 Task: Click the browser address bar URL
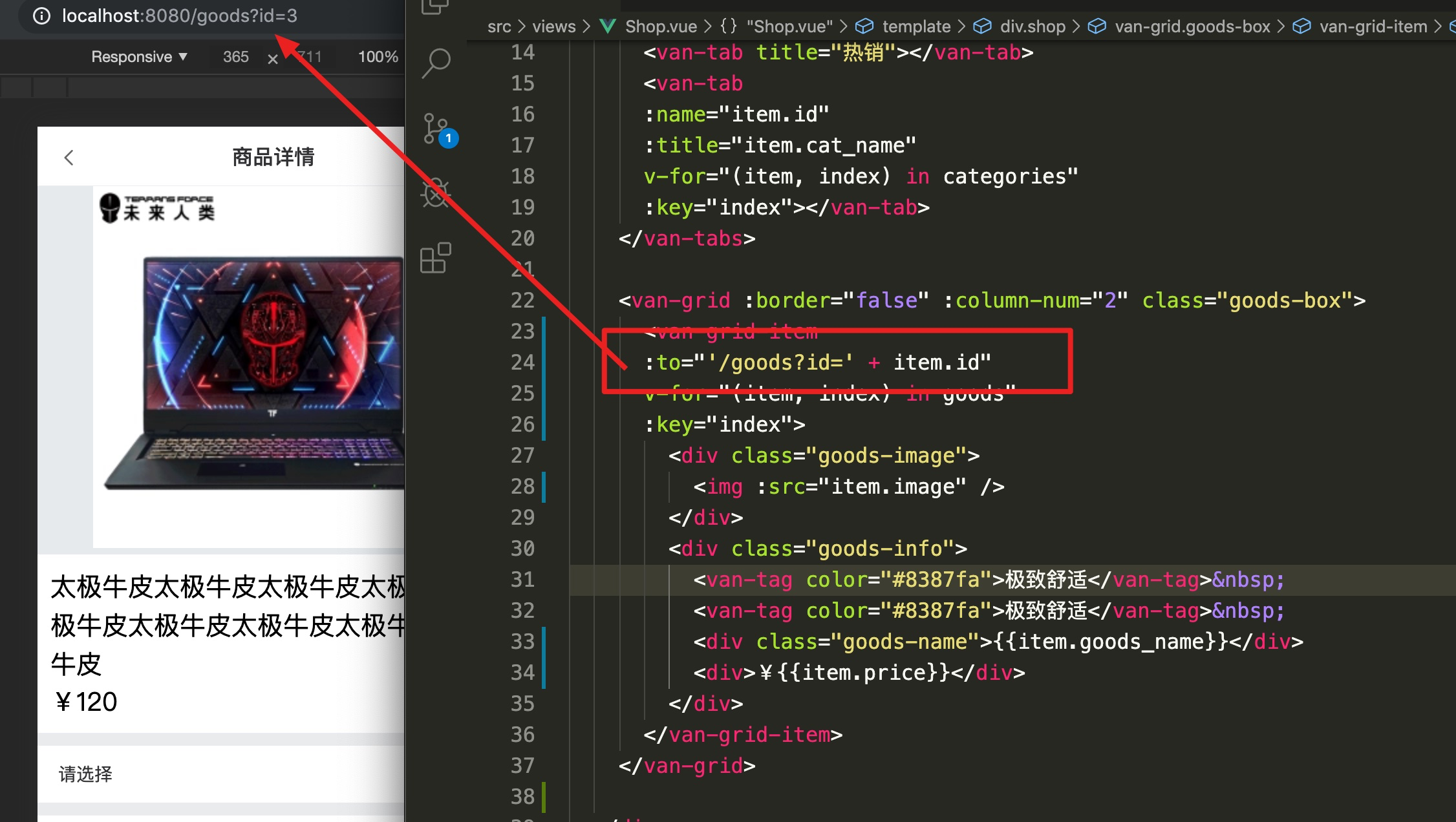pos(180,16)
